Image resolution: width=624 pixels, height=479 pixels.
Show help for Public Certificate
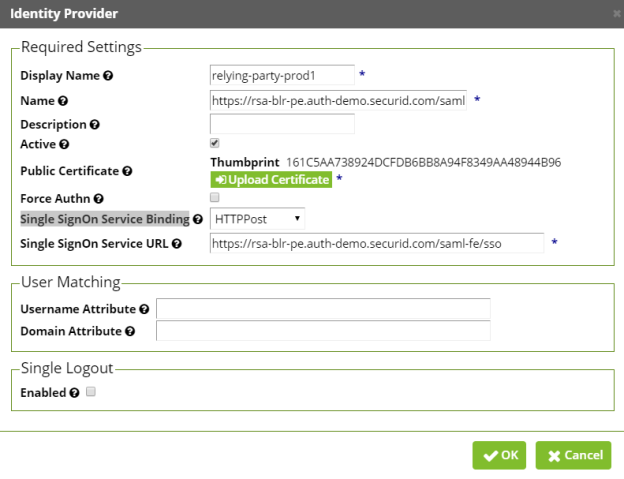coord(126,171)
